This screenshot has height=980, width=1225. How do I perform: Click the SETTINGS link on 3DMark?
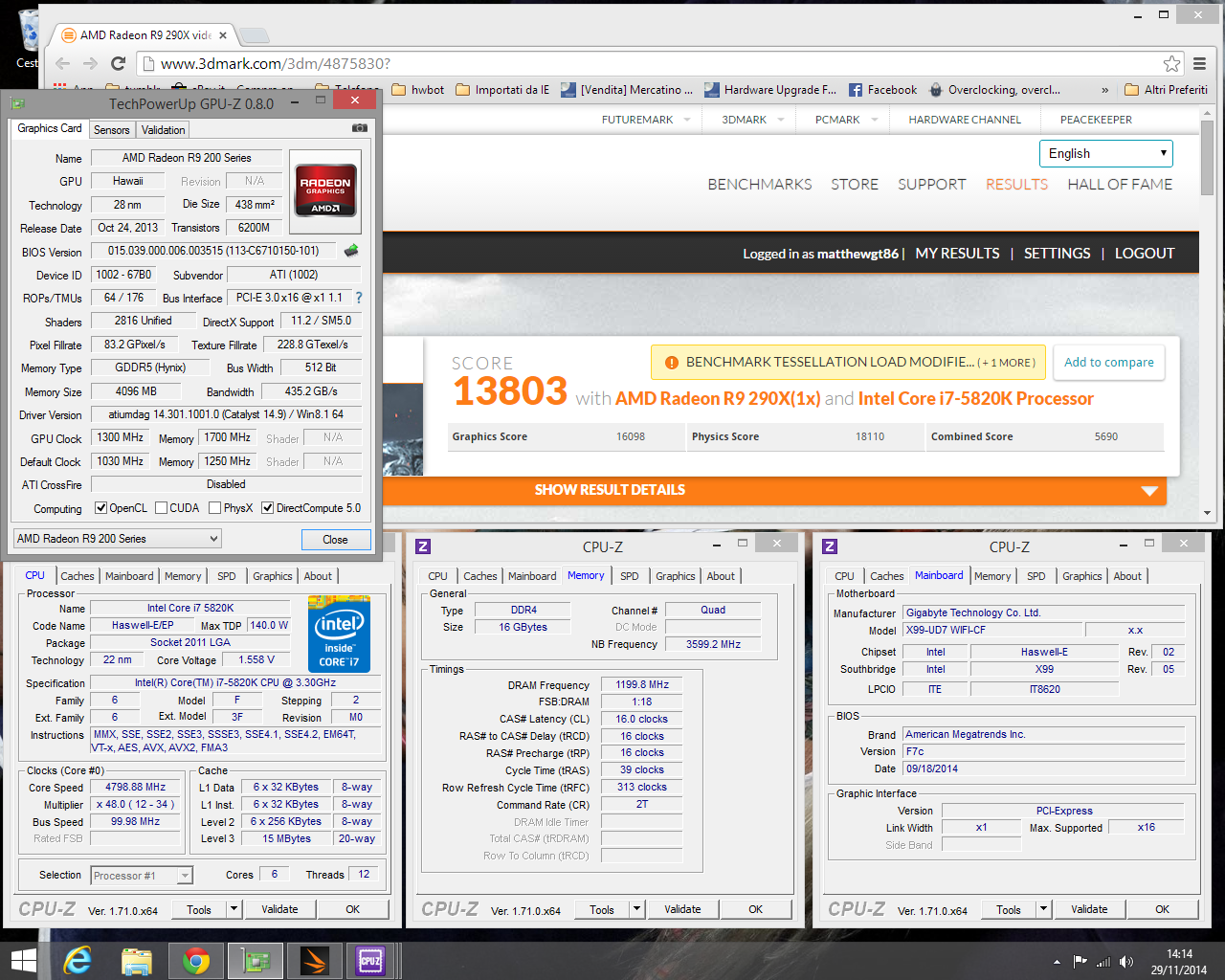(x=1057, y=254)
